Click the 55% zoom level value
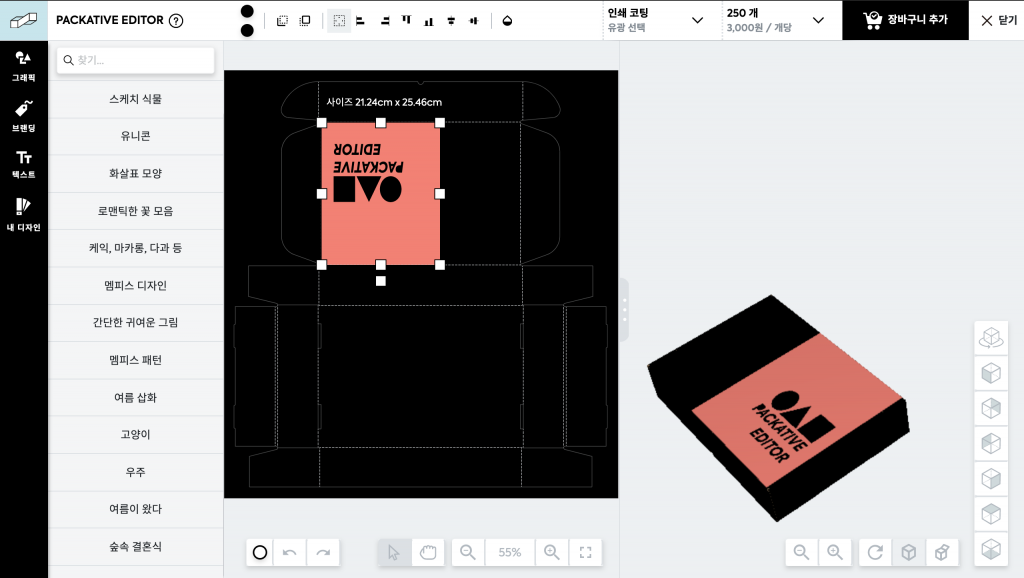Image resolution: width=1024 pixels, height=578 pixels. pyautogui.click(x=510, y=553)
